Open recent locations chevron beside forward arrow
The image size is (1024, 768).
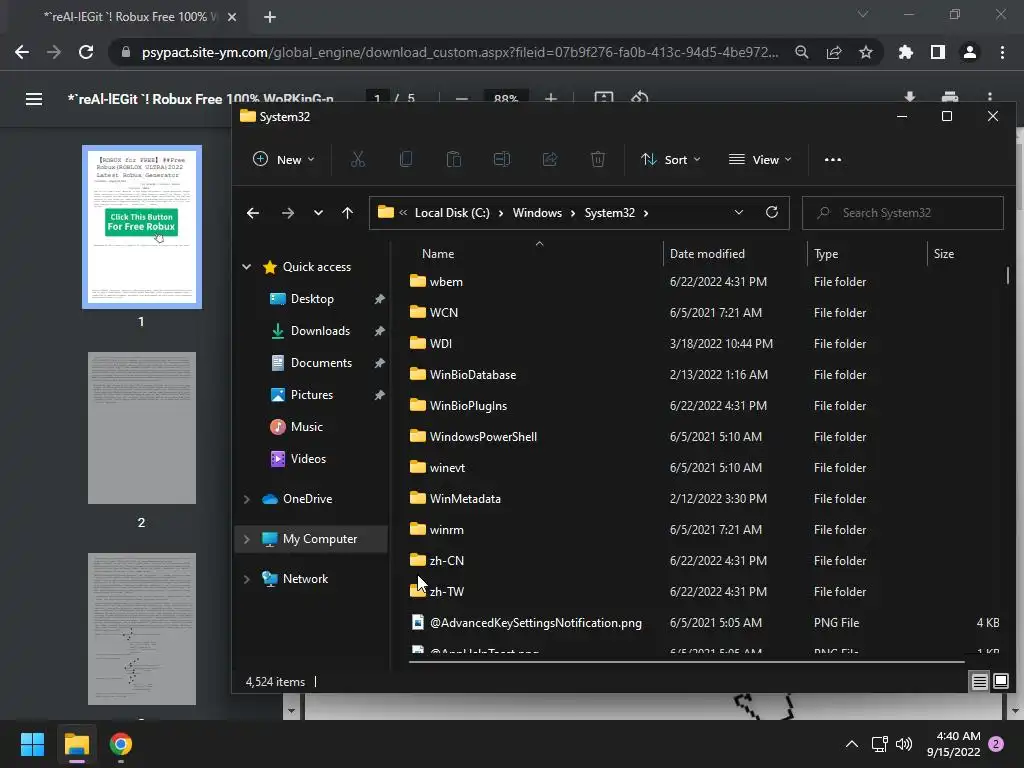[318, 213]
